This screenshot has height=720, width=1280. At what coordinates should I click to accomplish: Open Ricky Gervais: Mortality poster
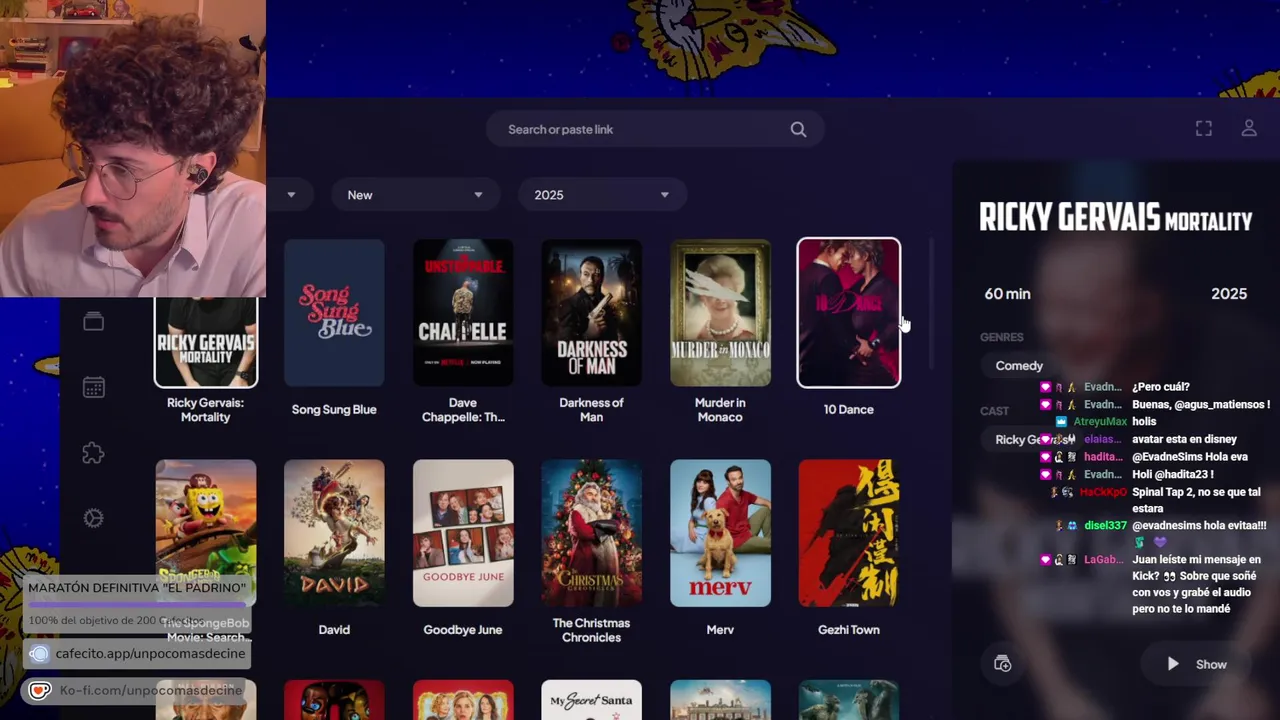coord(206,342)
